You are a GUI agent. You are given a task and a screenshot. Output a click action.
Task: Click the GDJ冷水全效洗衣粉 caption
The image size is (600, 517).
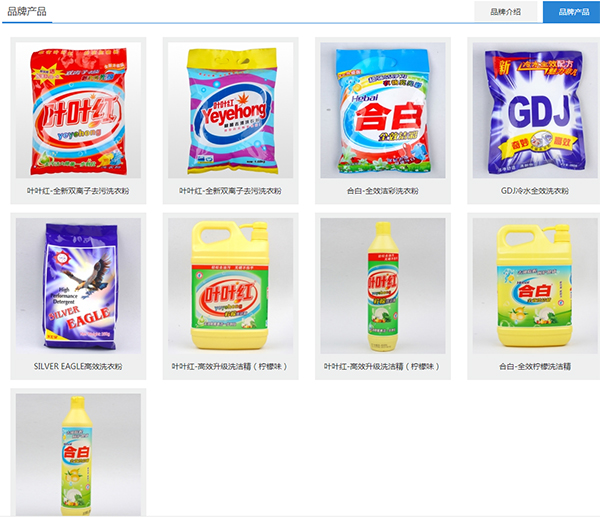[x=535, y=191]
